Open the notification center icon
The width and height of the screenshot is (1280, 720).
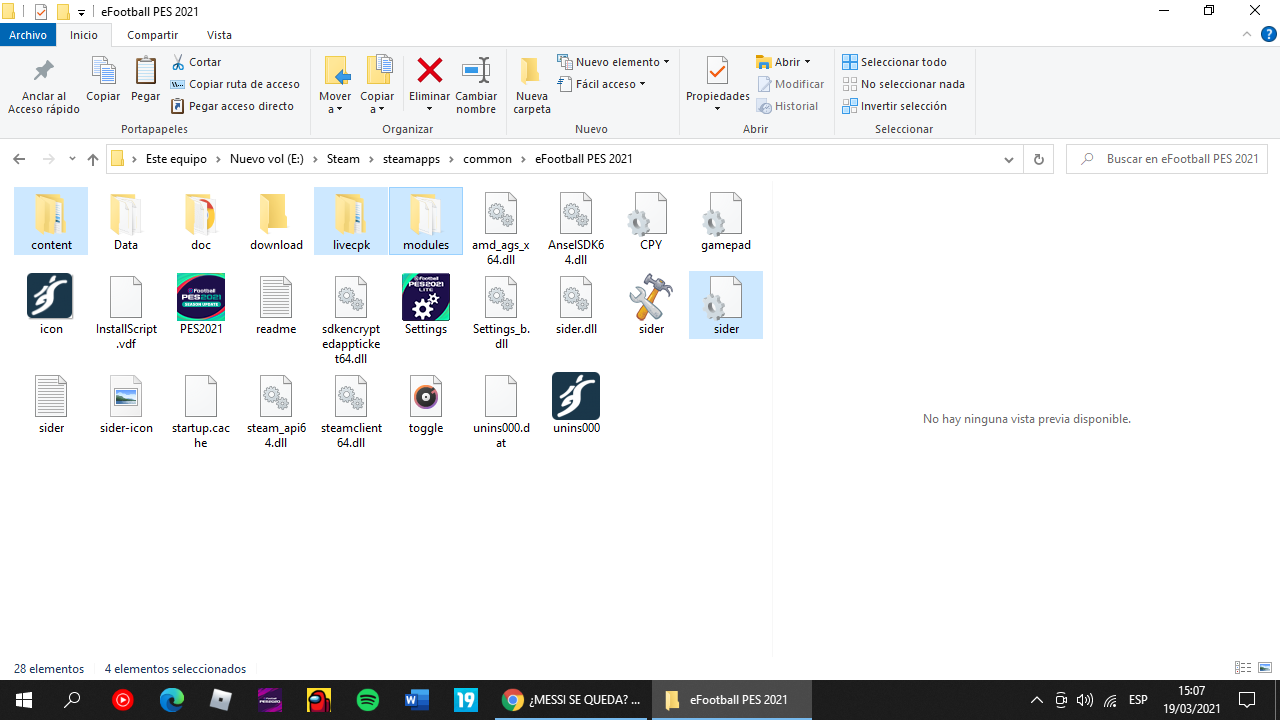1247,700
